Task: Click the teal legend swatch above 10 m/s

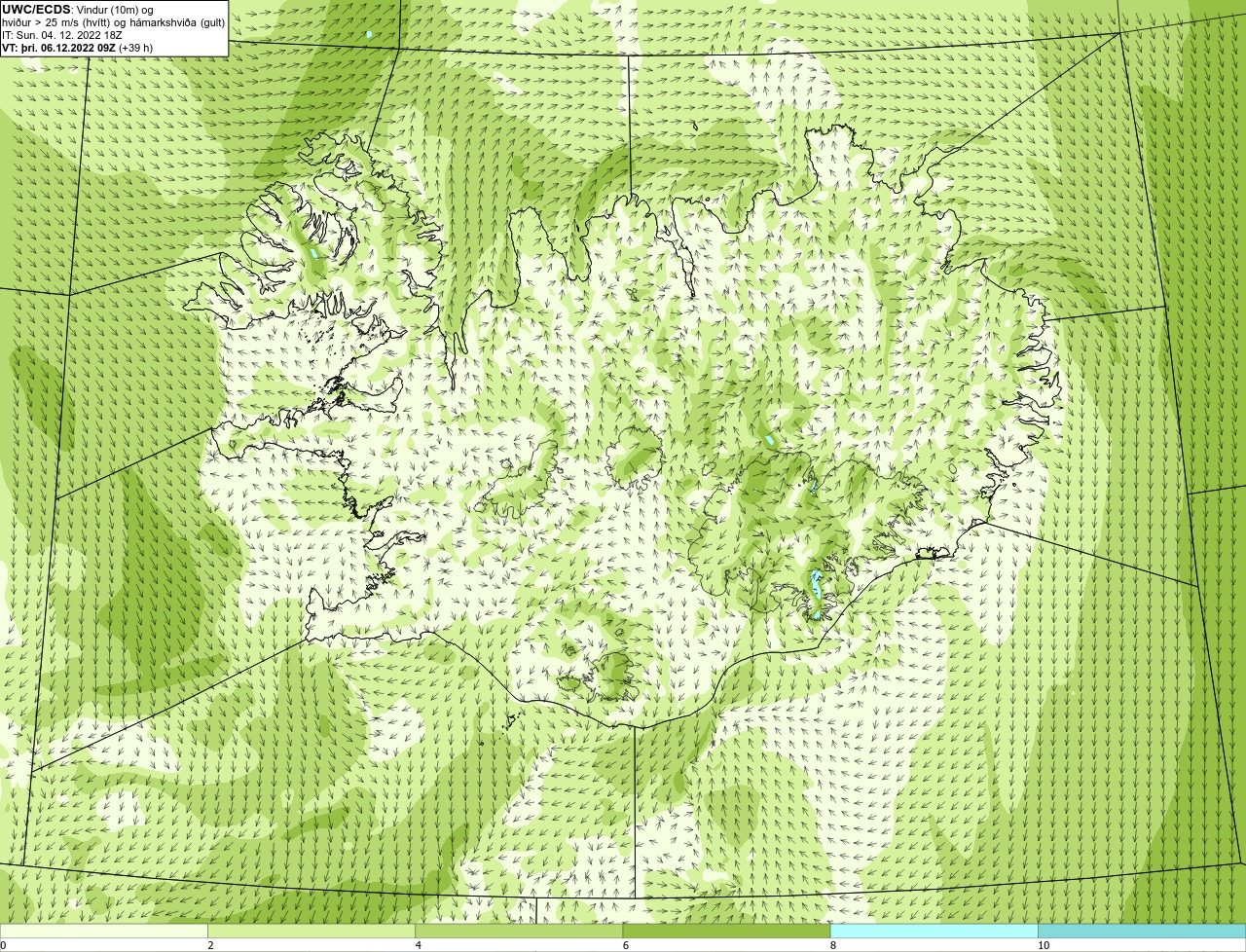Action: pos(1142,931)
